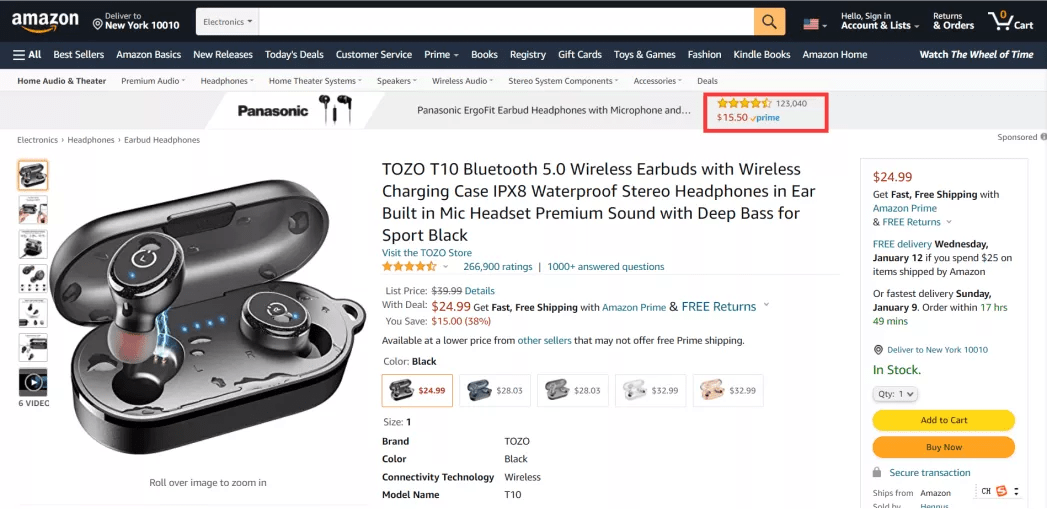Screen dimensions: 1047x509
Task: Select the first product image thumbnail
Action: 33,176
